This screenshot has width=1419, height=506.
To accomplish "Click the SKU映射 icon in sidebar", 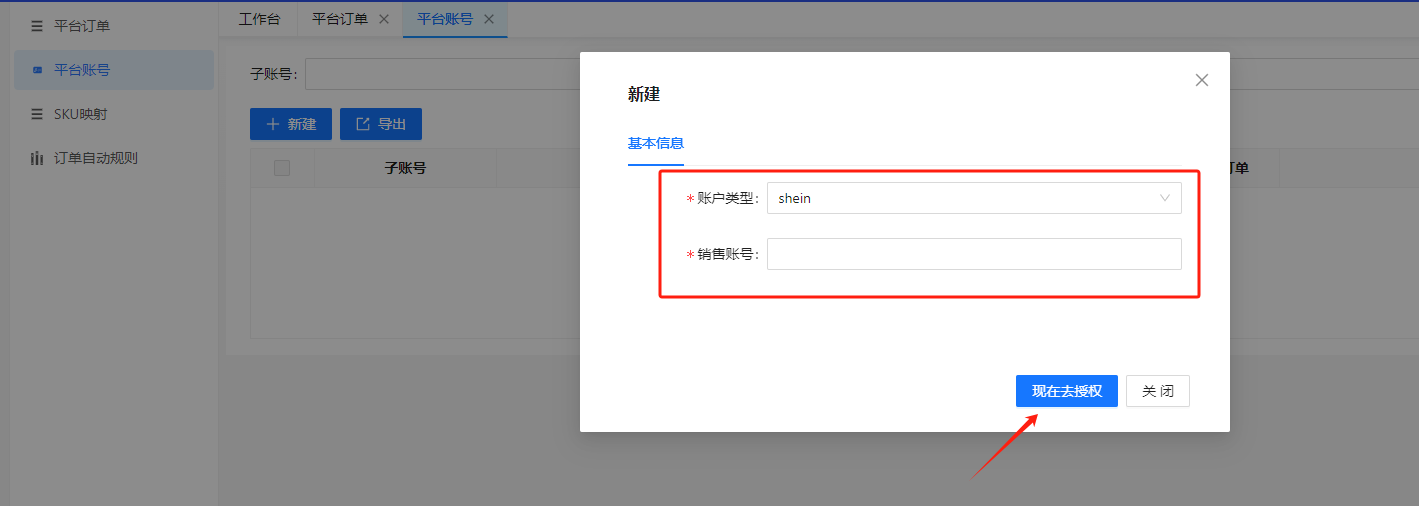I will (x=37, y=114).
